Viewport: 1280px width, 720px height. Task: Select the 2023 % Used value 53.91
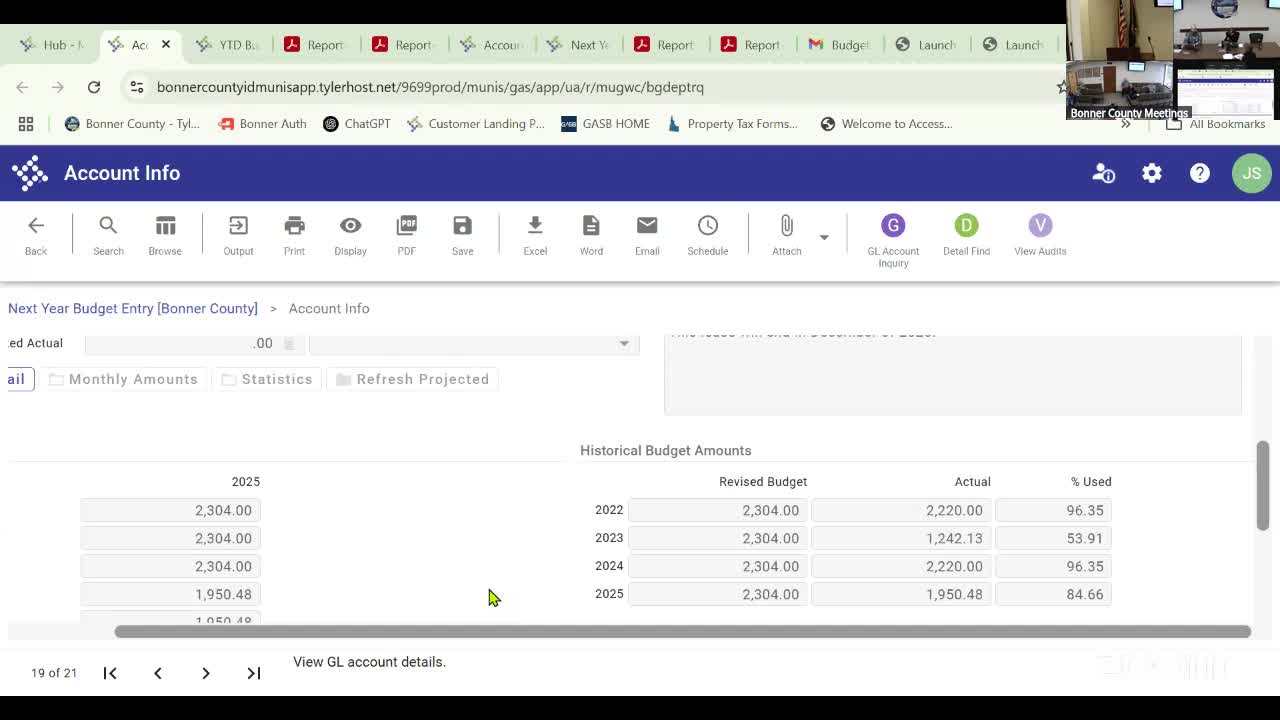(x=1053, y=538)
